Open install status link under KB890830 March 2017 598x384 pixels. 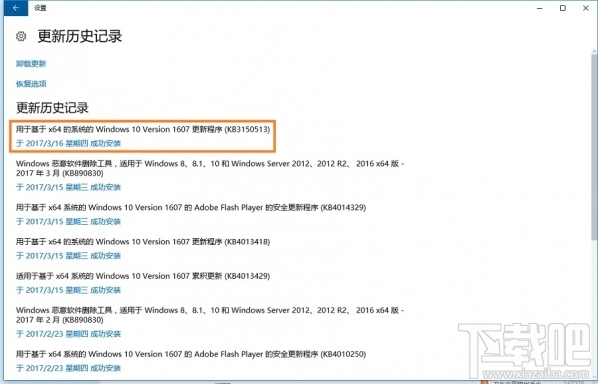pyautogui.click(x=68, y=187)
